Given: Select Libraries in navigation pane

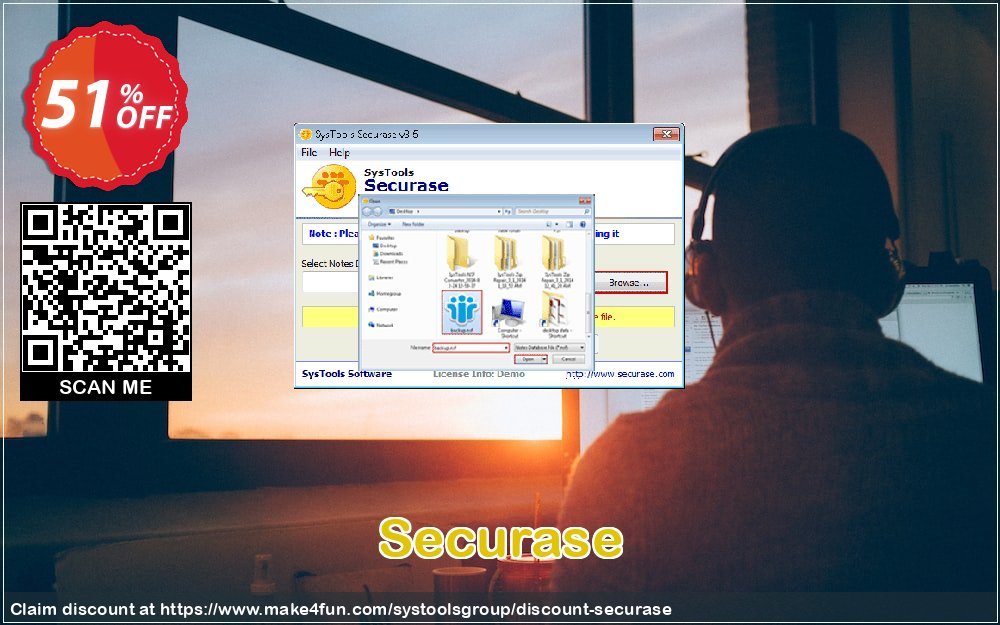Looking at the screenshot, I should pos(381,277).
